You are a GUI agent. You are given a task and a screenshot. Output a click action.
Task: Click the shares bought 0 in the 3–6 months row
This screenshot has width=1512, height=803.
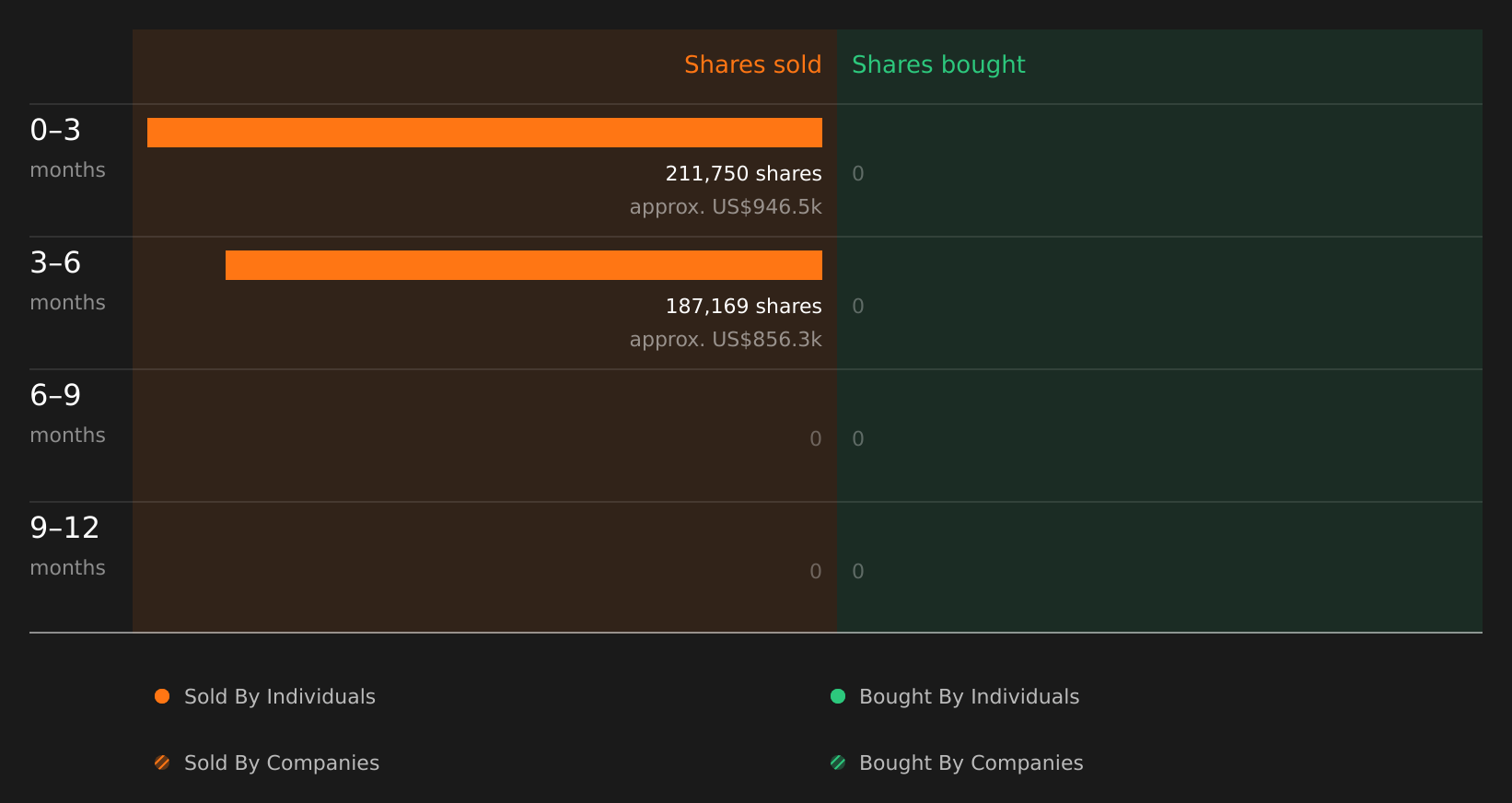point(858,307)
